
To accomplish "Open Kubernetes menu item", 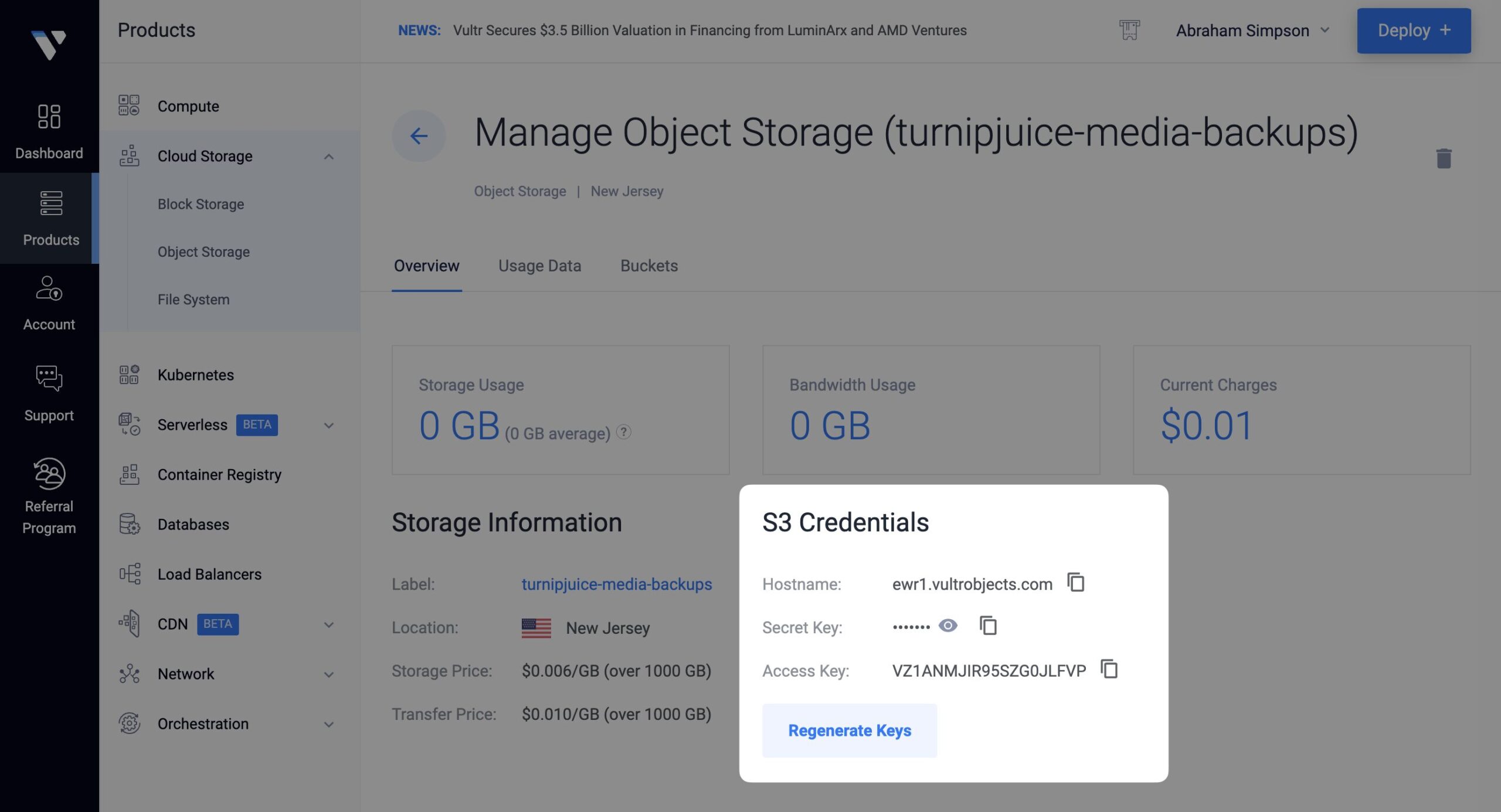I will [195, 375].
